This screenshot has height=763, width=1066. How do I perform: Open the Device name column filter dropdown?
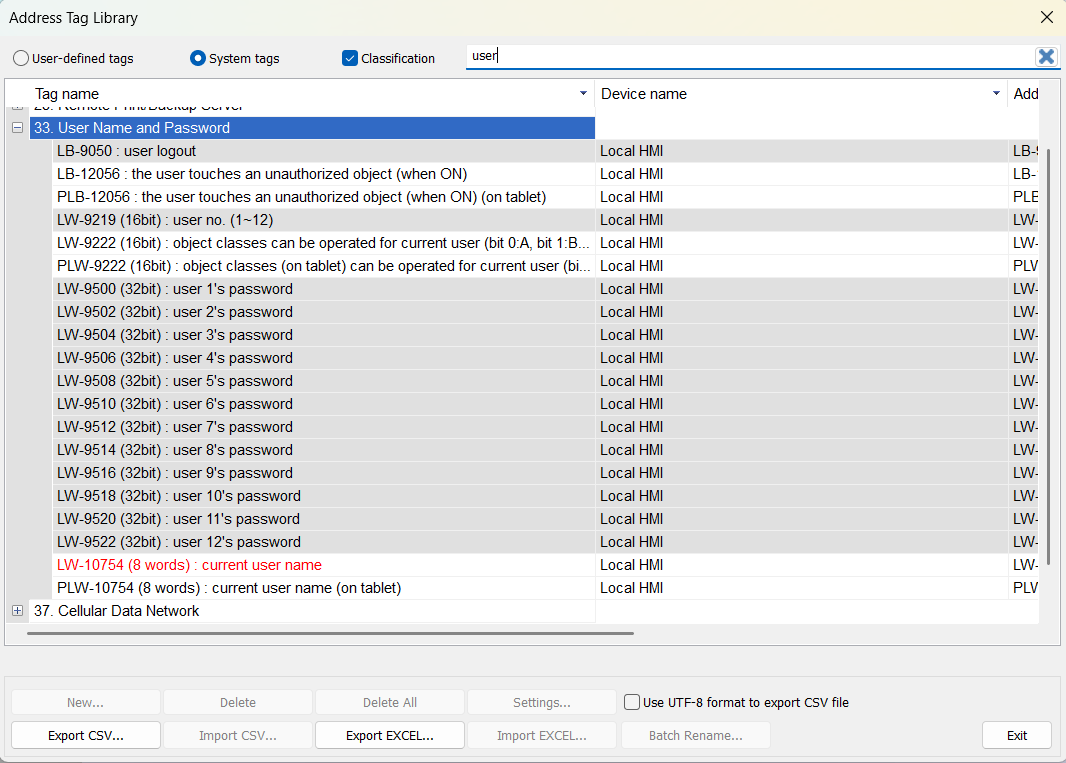tap(996, 94)
